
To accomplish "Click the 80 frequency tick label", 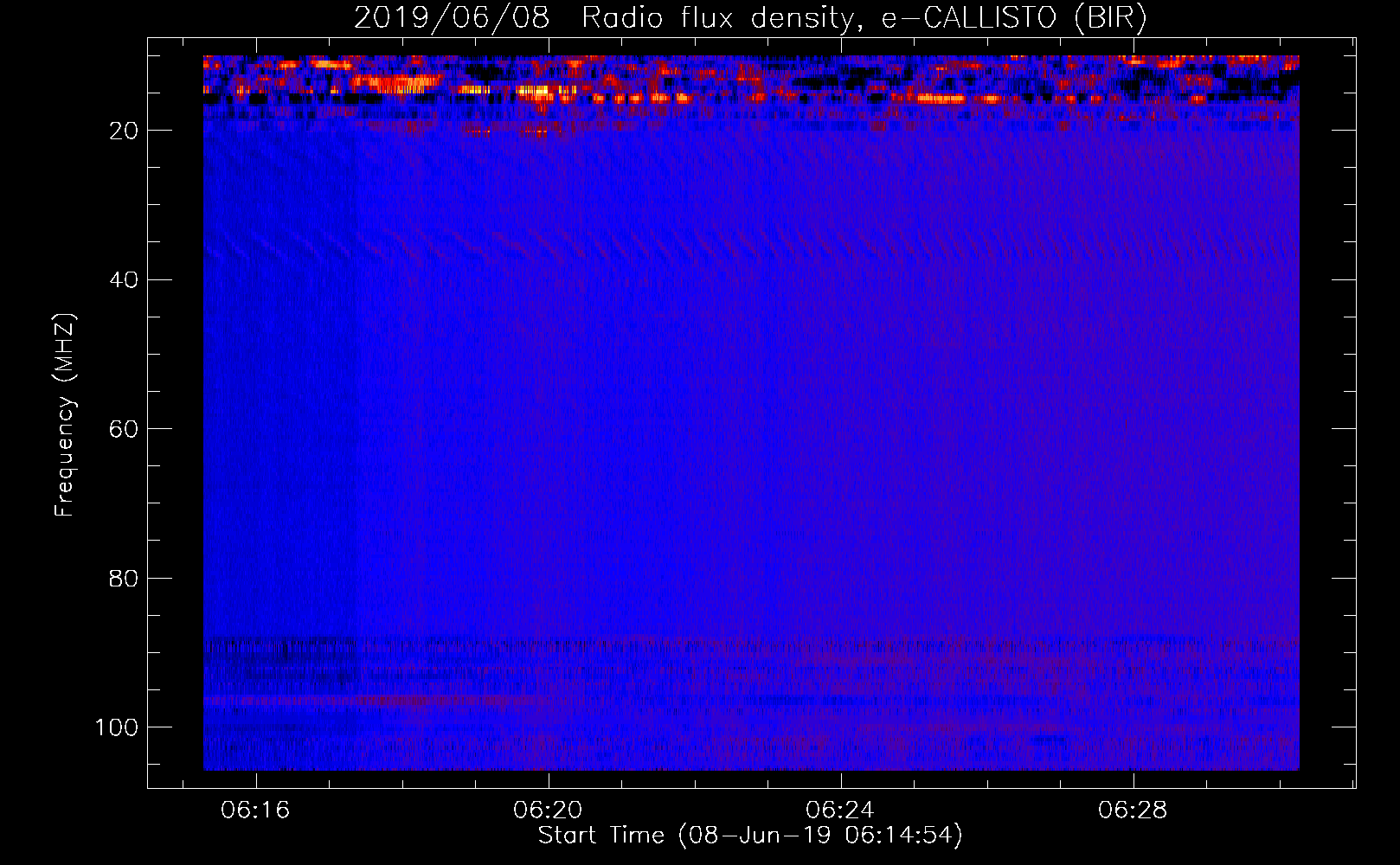I will pyautogui.click(x=124, y=578).
